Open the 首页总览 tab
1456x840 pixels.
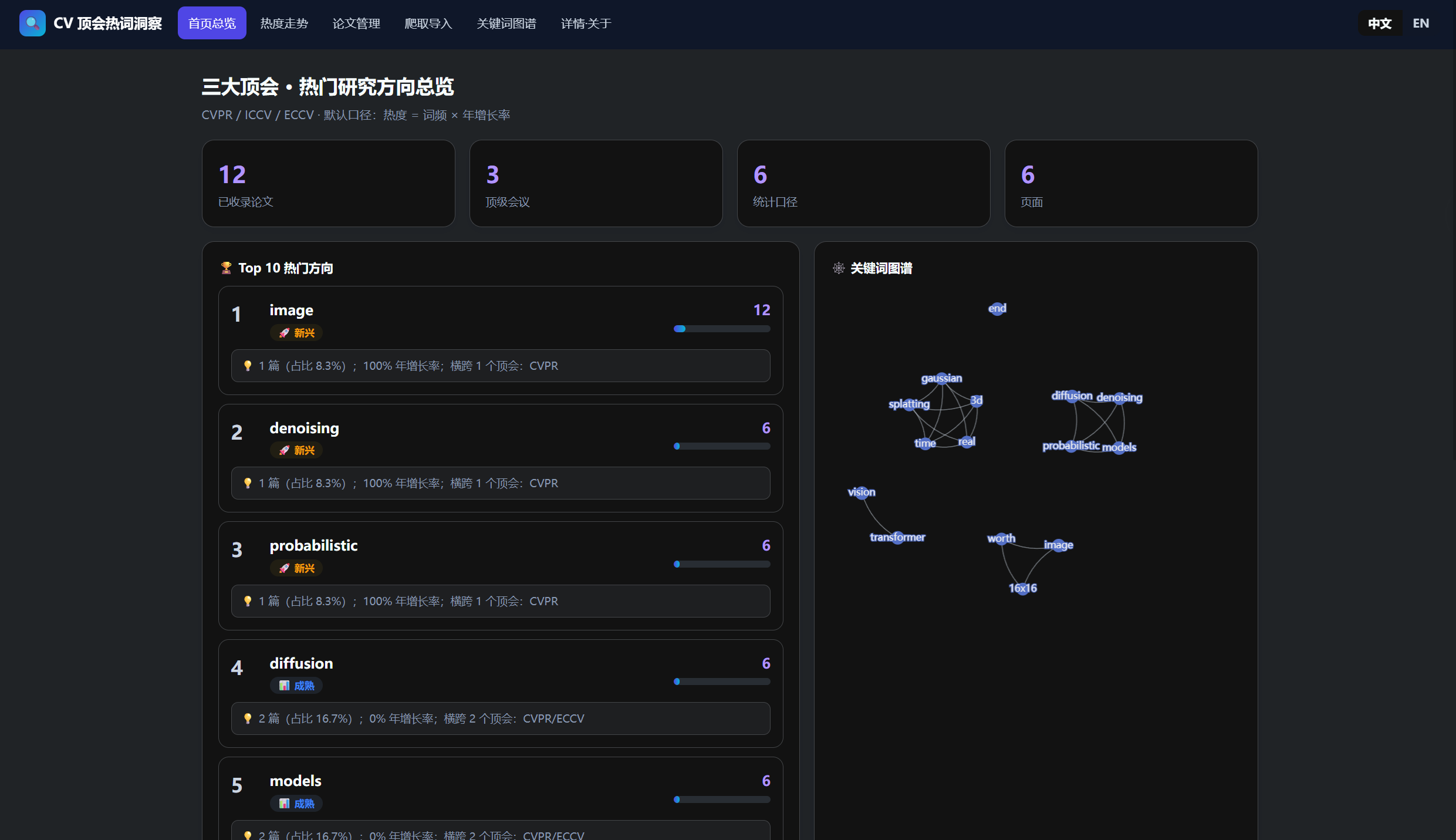click(212, 23)
